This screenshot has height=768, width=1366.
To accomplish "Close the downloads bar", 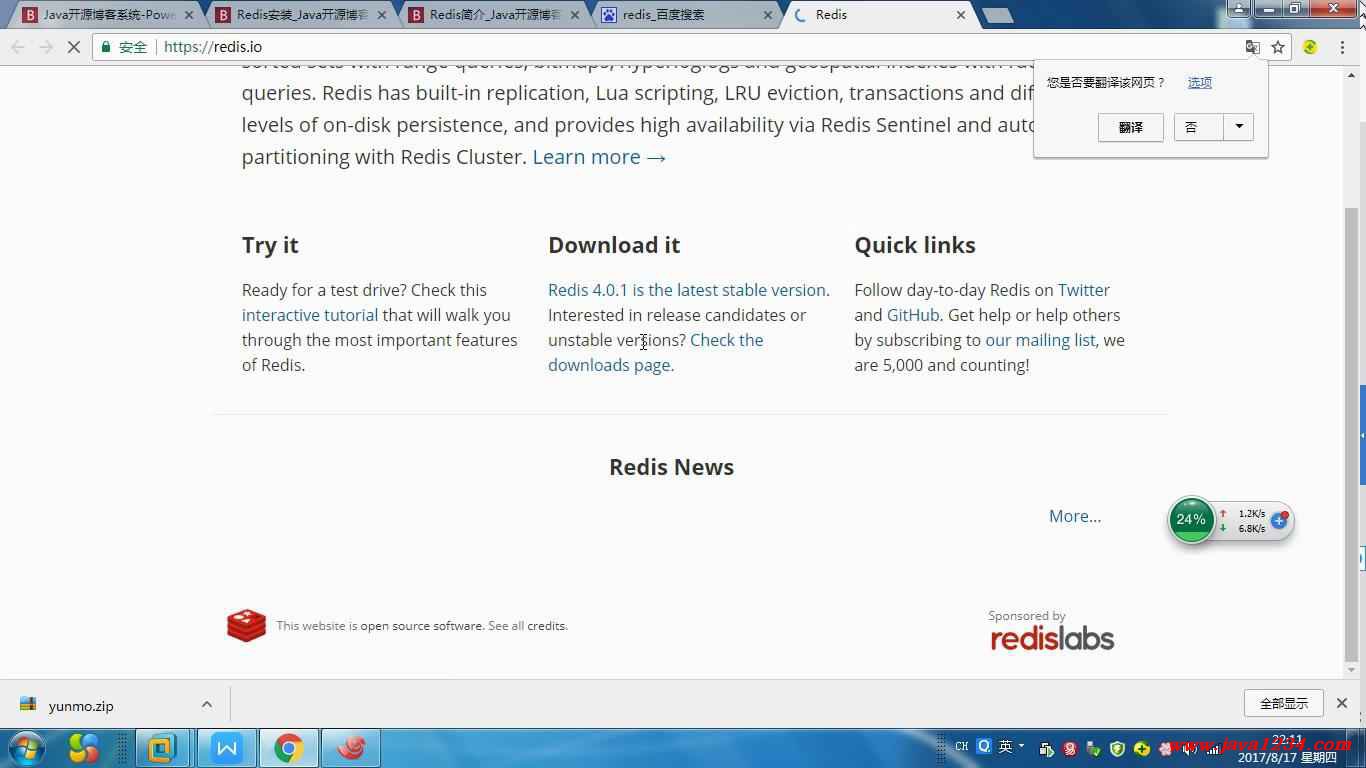I will click(x=1343, y=704).
